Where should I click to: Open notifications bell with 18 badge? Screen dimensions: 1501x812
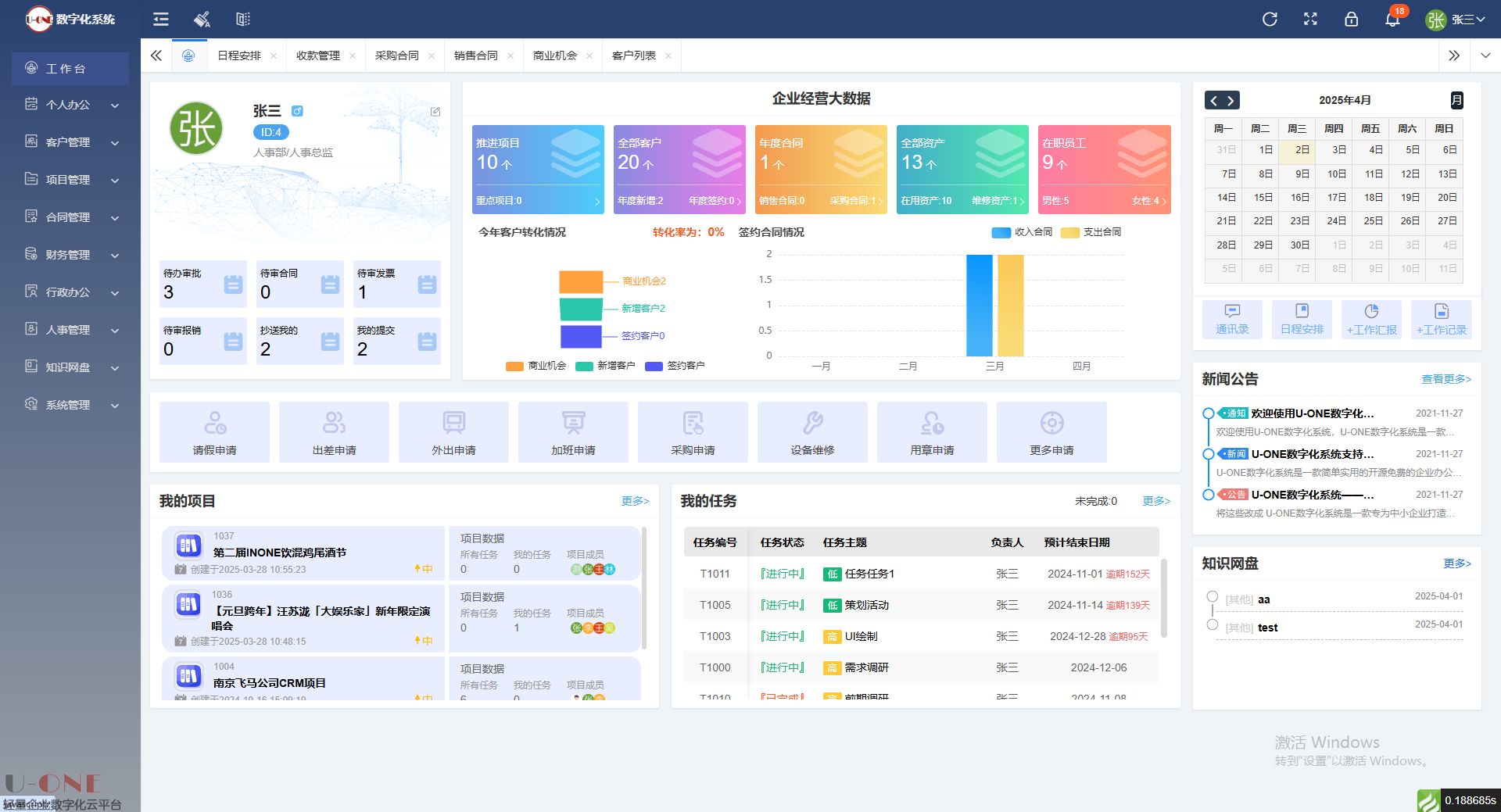tap(1393, 19)
